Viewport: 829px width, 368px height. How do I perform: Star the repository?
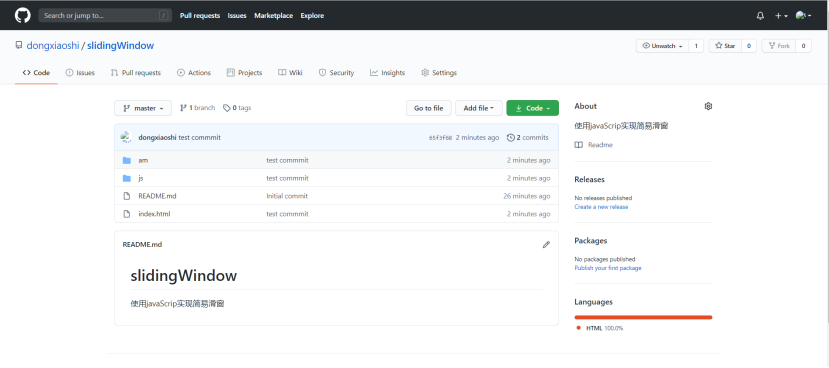tap(725, 46)
